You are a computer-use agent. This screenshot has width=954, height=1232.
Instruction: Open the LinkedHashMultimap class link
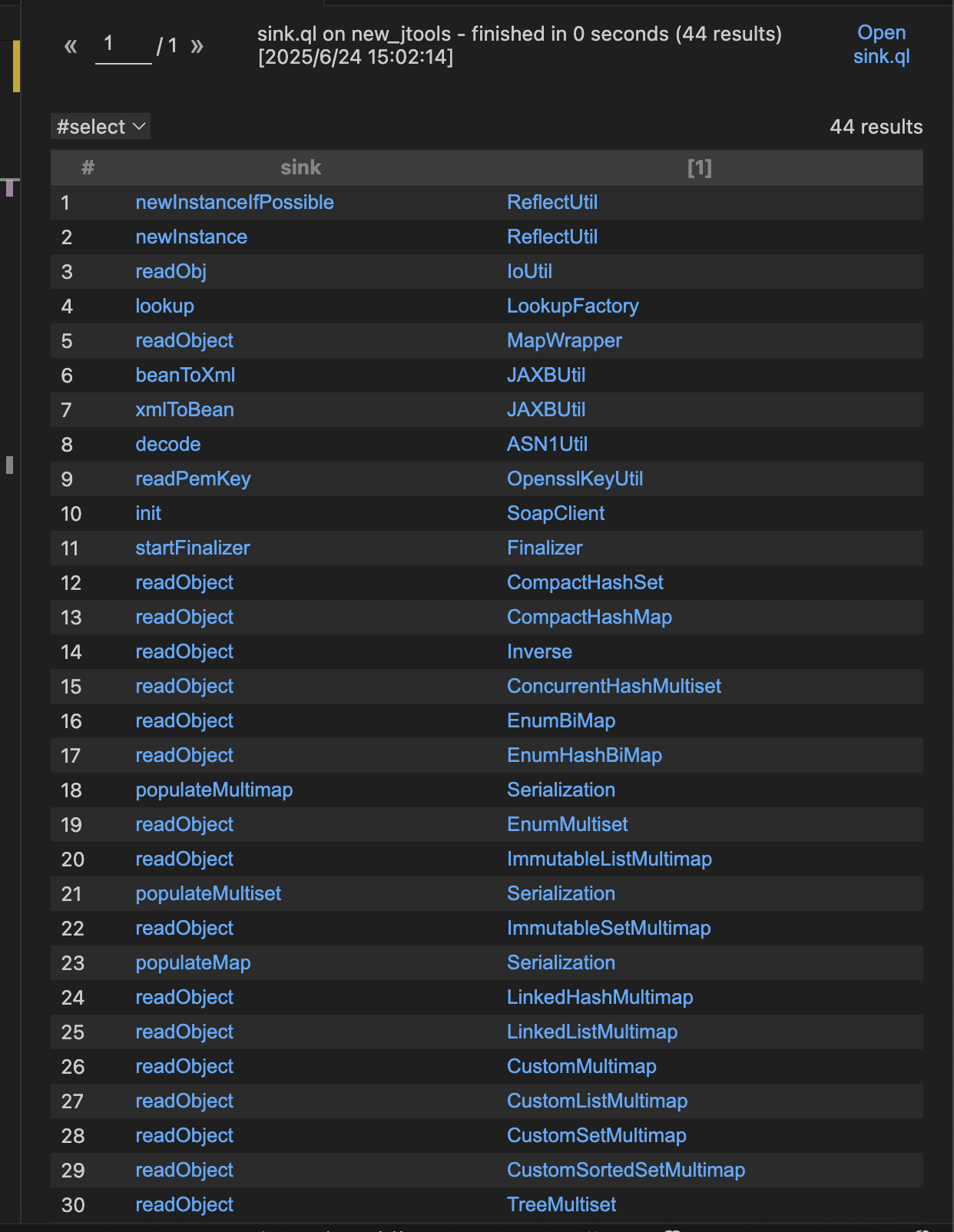point(600,997)
